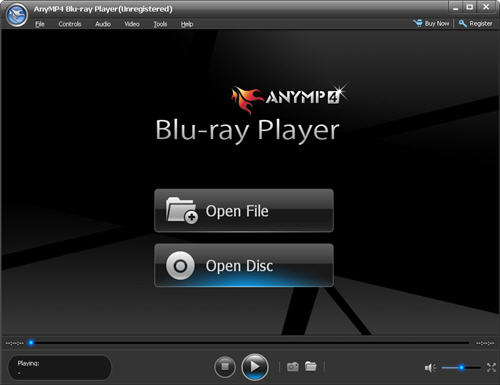
Task: Click the AnyMP4 app logo icon
Action: coord(16,14)
